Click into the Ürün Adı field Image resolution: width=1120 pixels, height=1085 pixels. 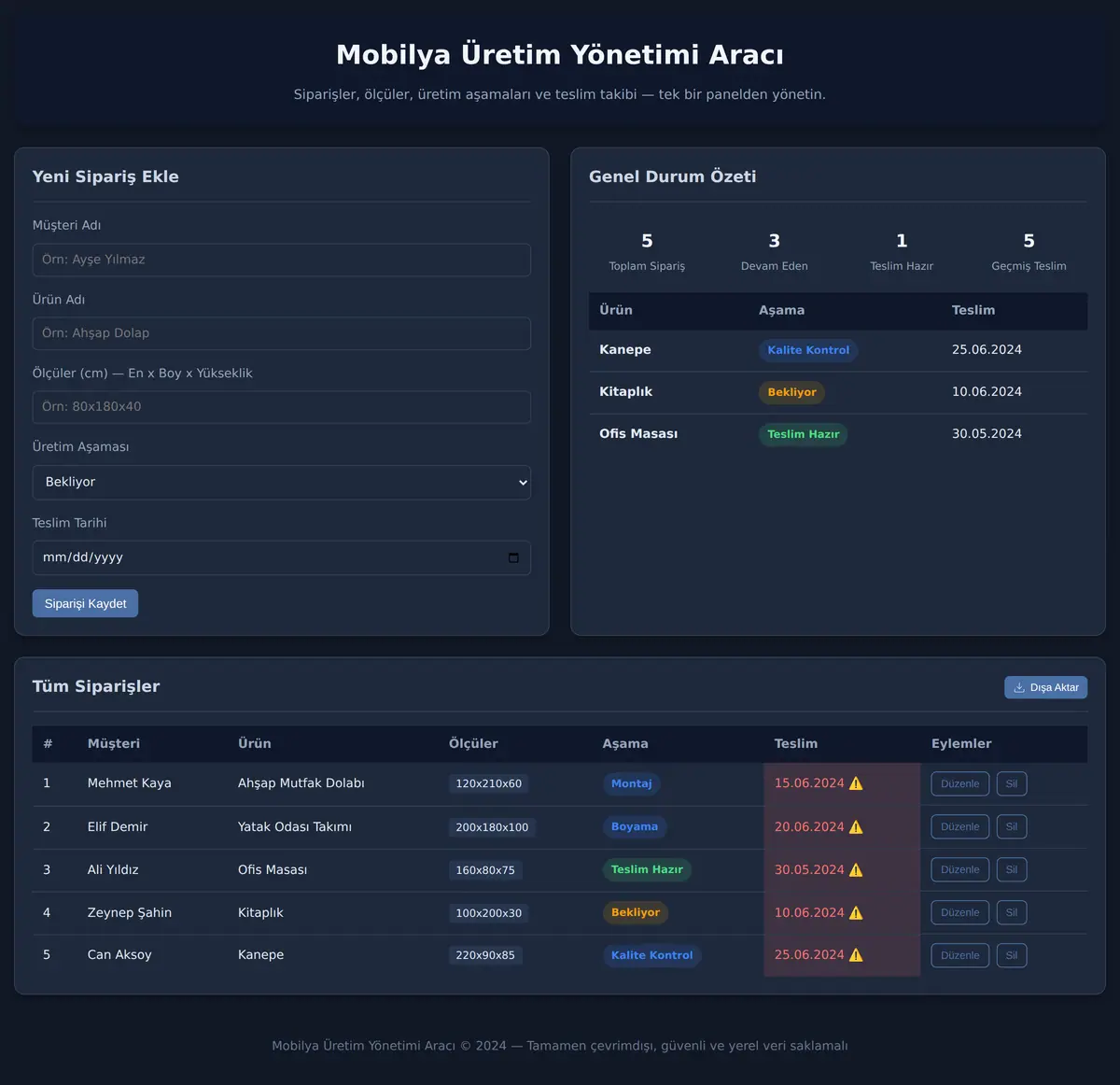tap(282, 333)
